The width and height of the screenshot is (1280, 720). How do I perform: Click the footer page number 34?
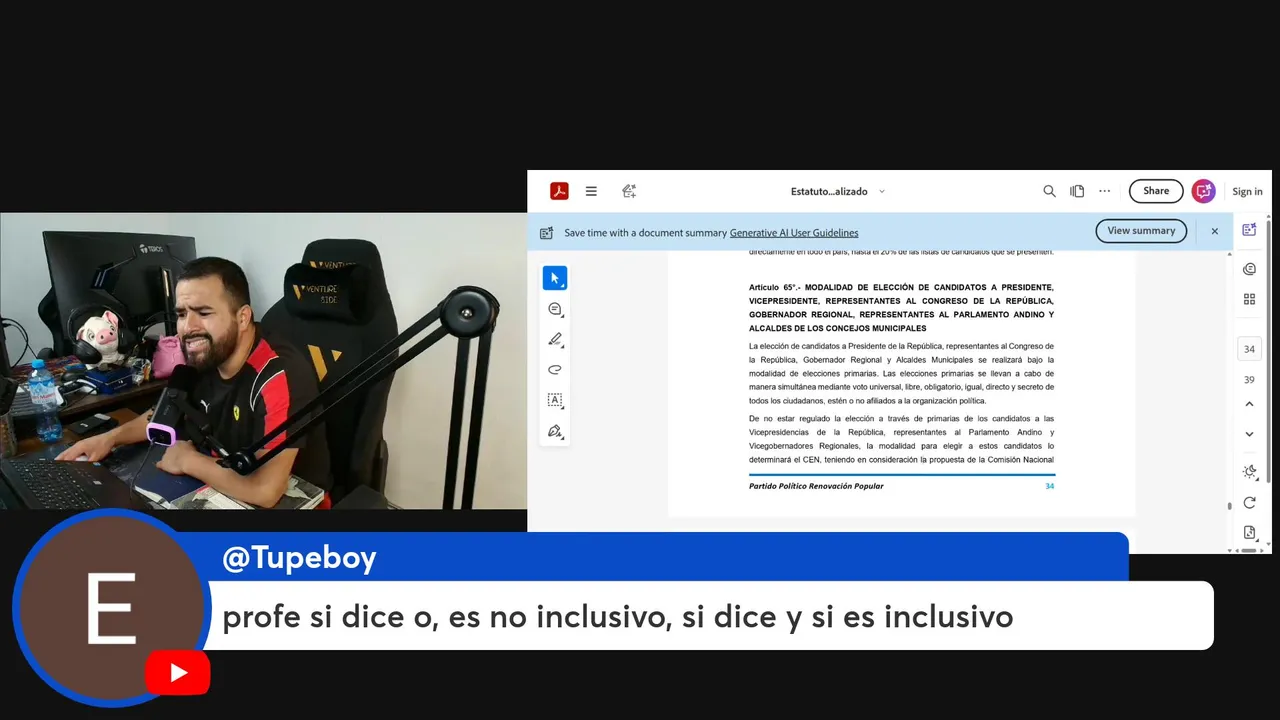[1049, 486]
